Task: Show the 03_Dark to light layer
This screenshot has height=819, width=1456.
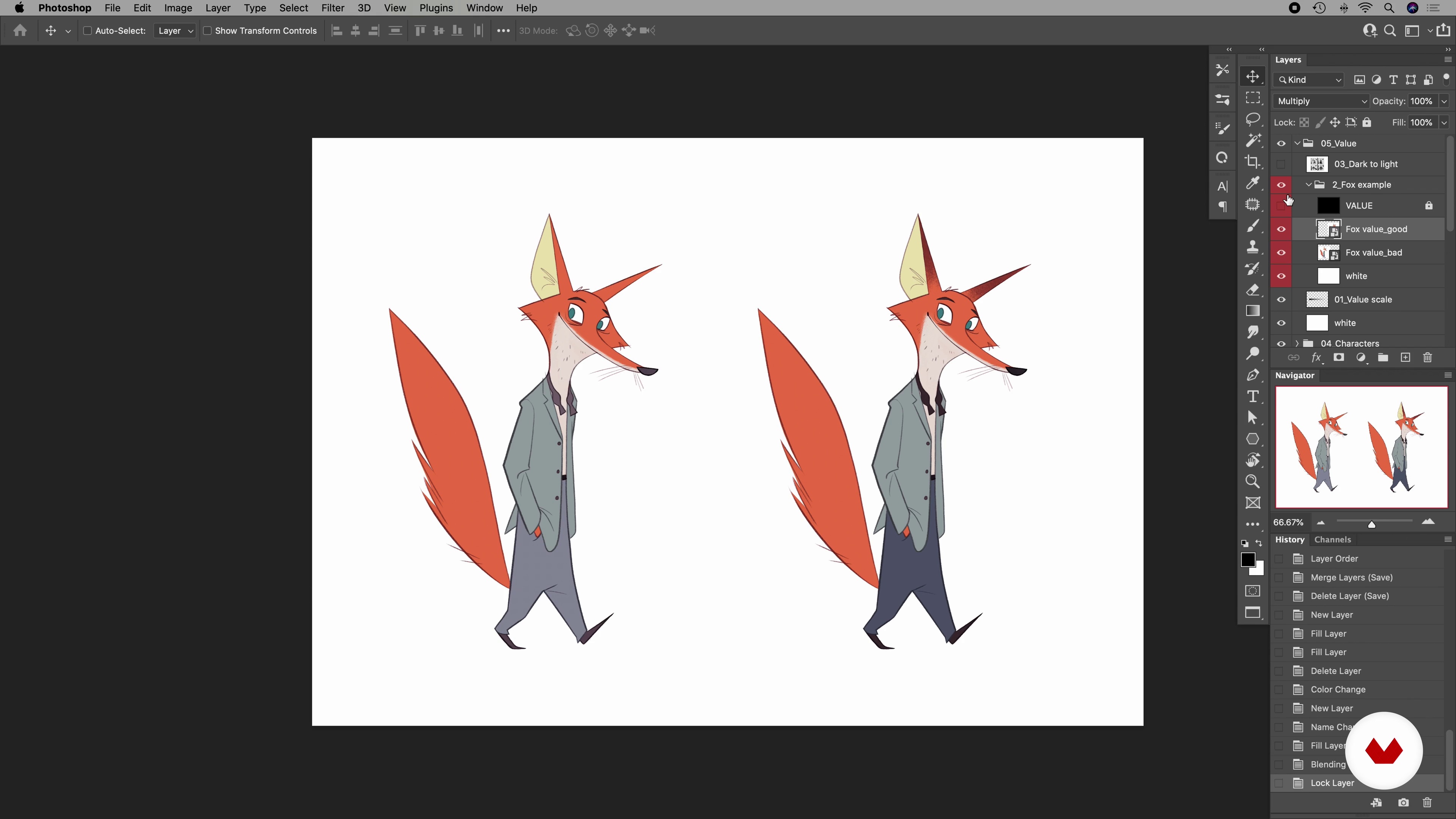Action: [1281, 165]
